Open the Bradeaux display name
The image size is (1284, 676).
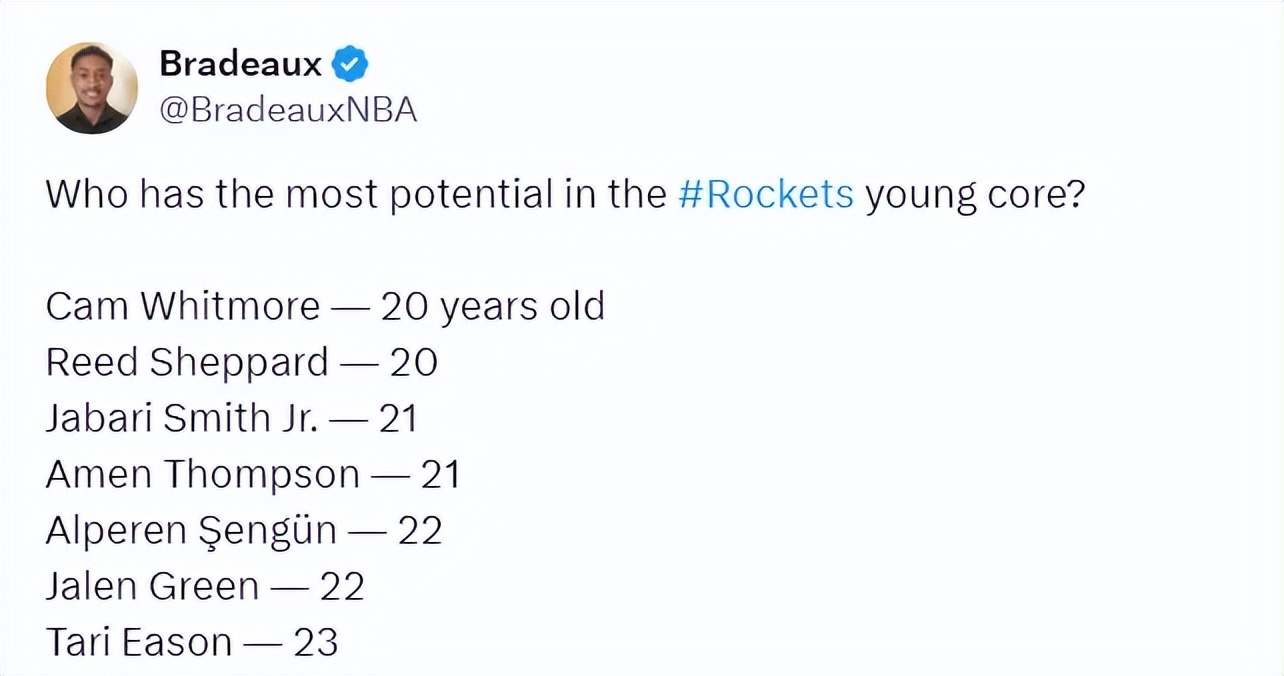240,65
